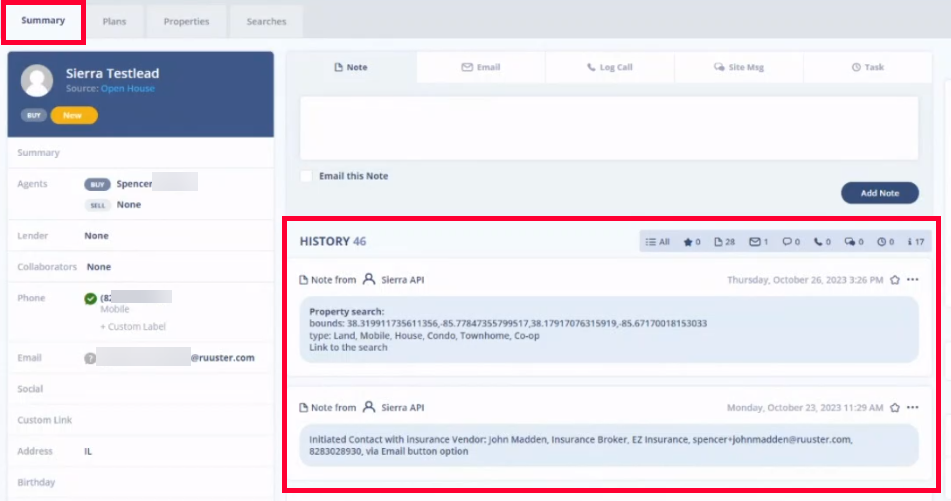Viewport: 951px width, 501px height.
Task: Click the Add Note button
Action: (879, 193)
